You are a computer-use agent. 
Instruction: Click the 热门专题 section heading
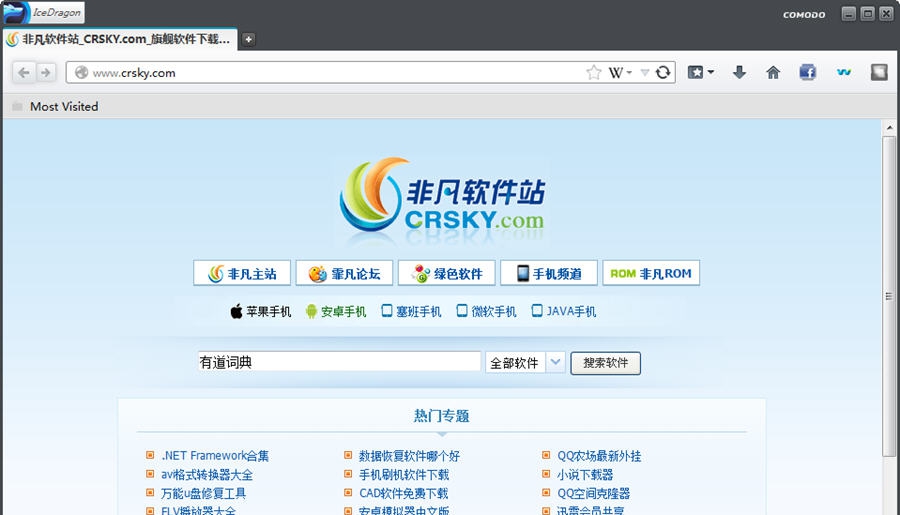(441, 416)
